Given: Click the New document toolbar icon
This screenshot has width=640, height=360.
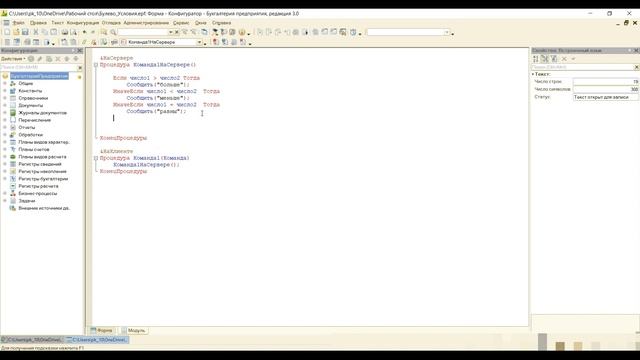Looking at the screenshot, I should click(x=7, y=32).
